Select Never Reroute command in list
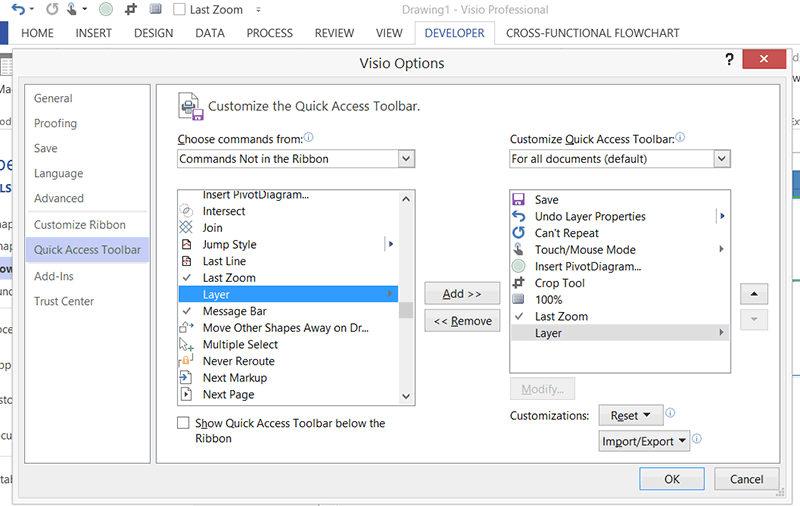The height and width of the screenshot is (506, 800). click(x=288, y=361)
